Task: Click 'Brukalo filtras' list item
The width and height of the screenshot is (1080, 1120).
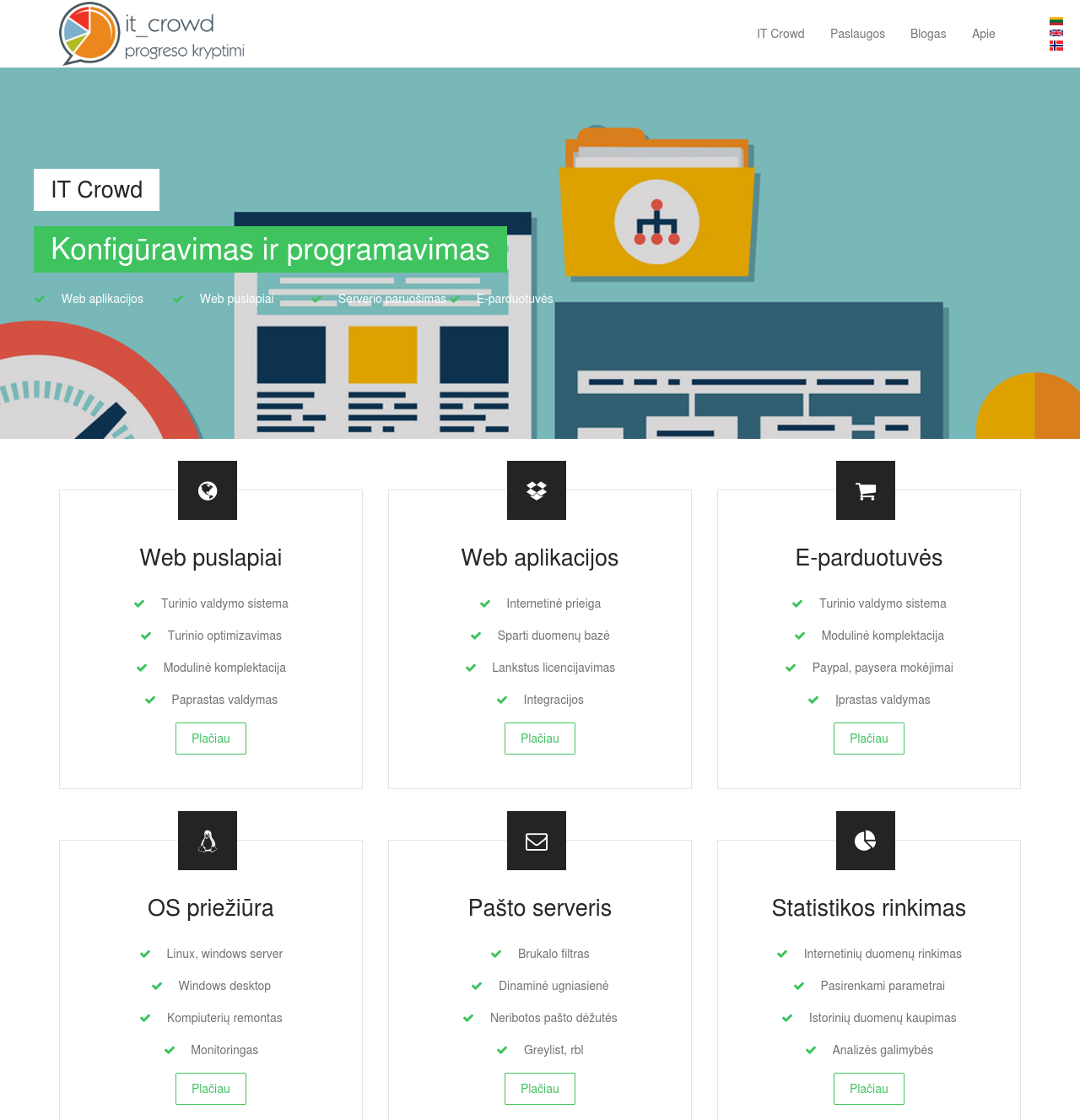Action: [553, 954]
